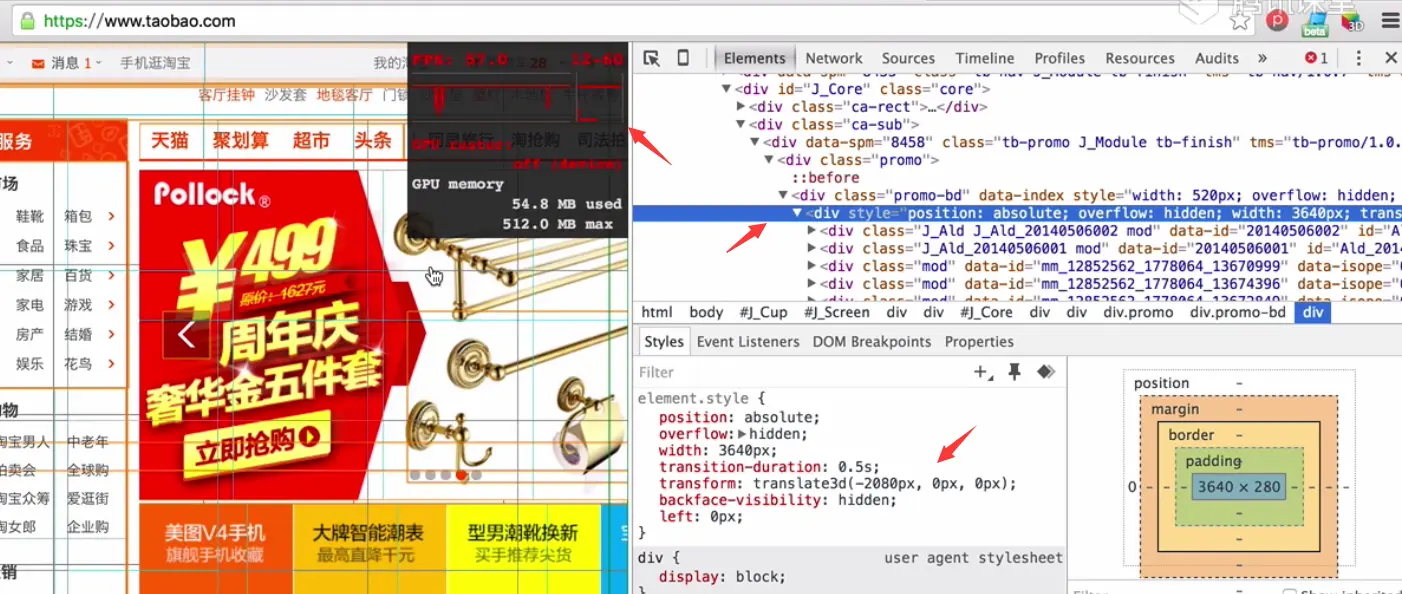This screenshot has width=1402, height=594.
Task: Open the 珠宝 category arrow
Action: (111, 246)
